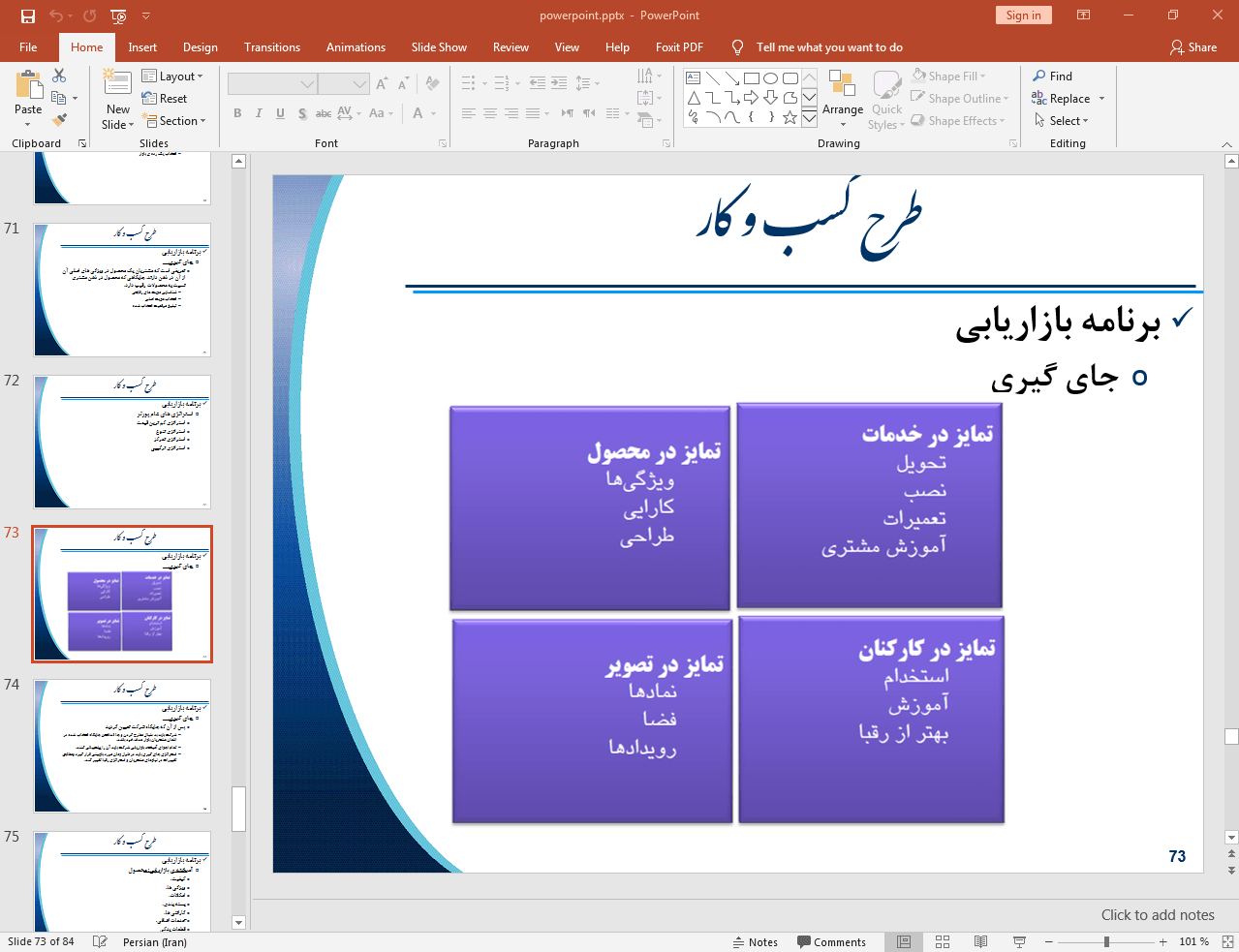Start Slide Show from the status bar
This screenshot has width=1239, height=952.
tap(1019, 941)
